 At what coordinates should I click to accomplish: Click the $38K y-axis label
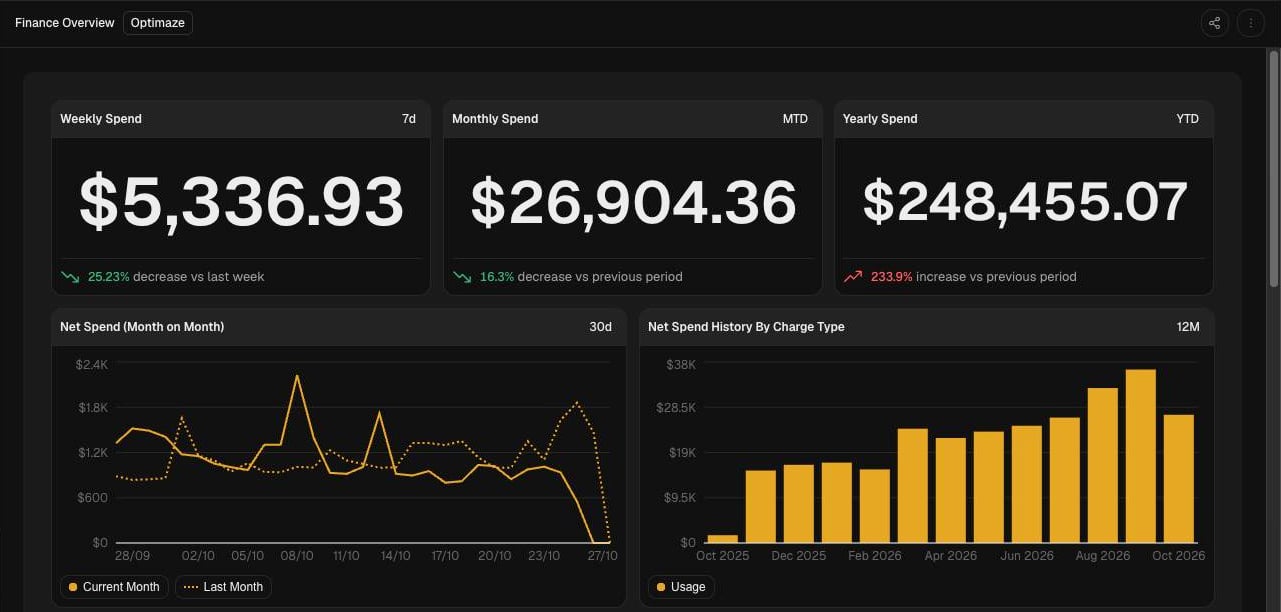click(x=681, y=365)
